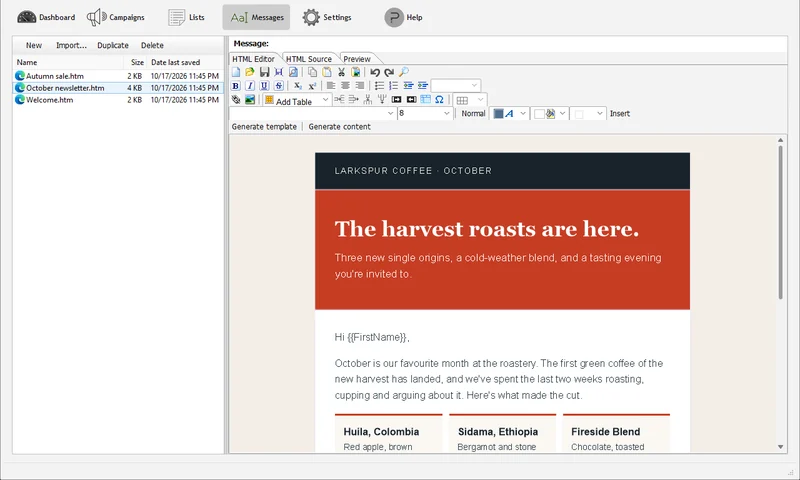Screen dimensions: 800x480
Task: Click the Insert button
Action: click(620, 113)
